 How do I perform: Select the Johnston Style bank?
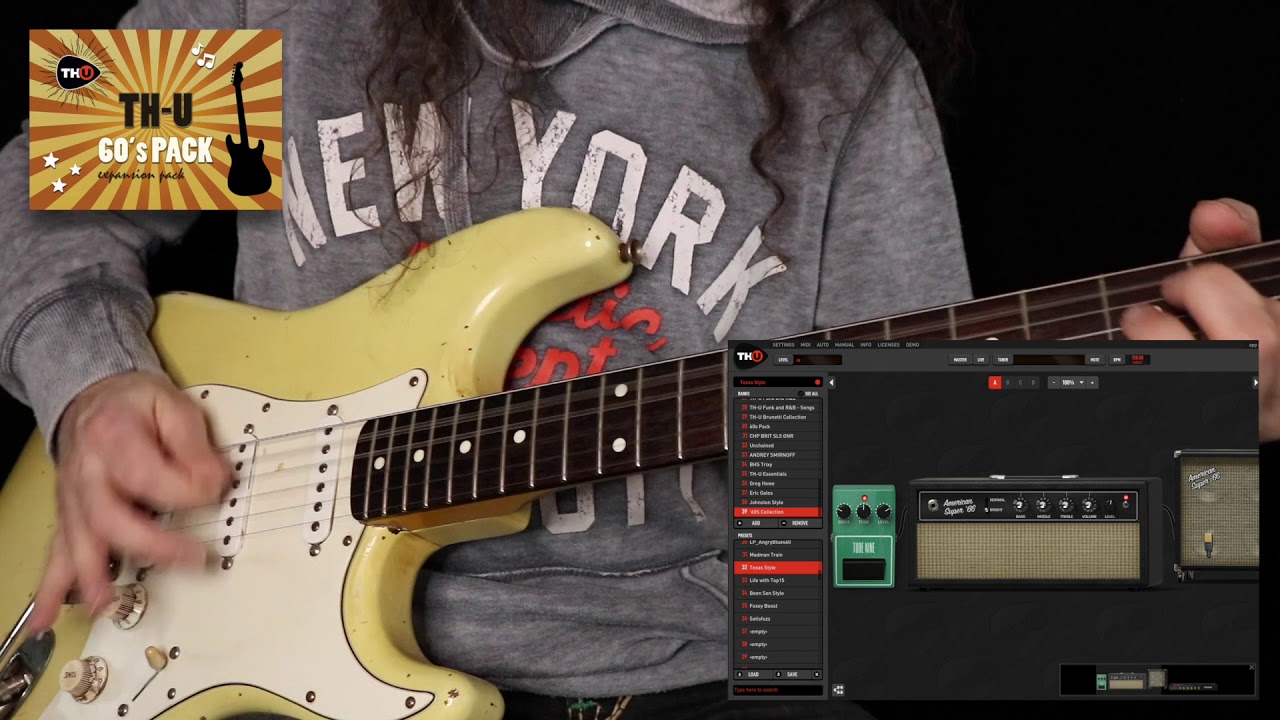[778, 502]
